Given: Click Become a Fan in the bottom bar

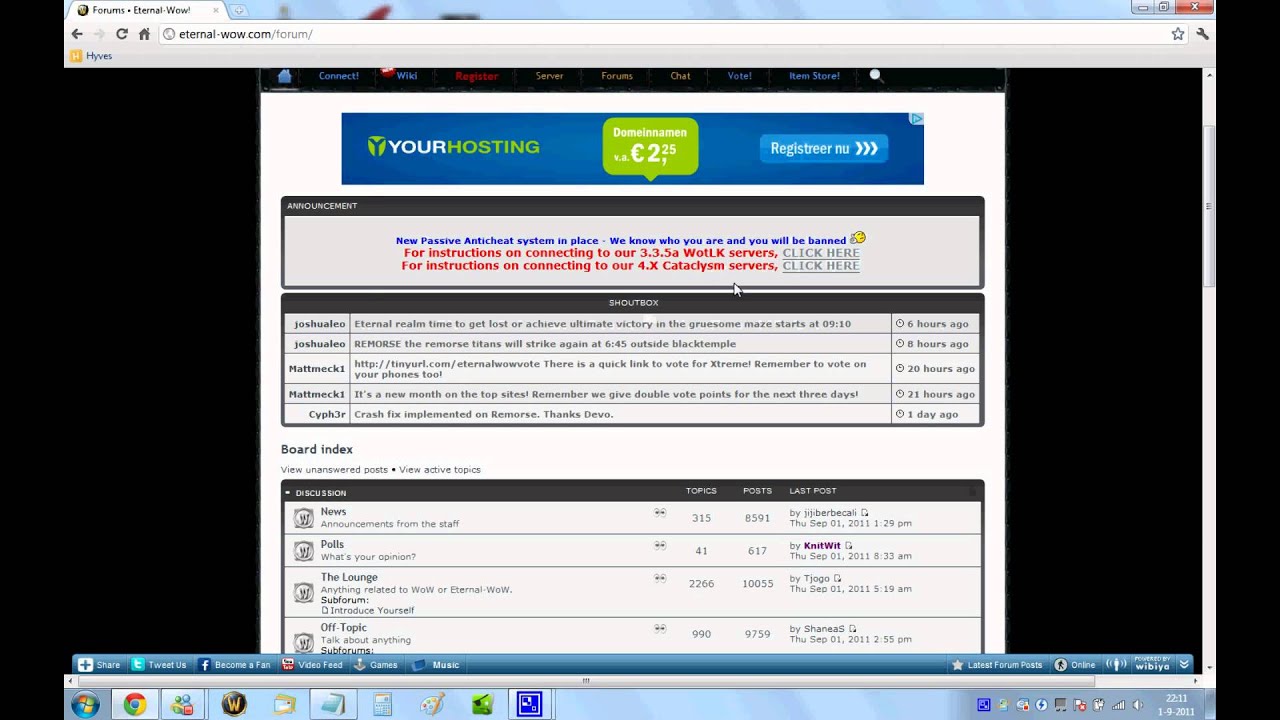Looking at the screenshot, I should click(x=235, y=665).
